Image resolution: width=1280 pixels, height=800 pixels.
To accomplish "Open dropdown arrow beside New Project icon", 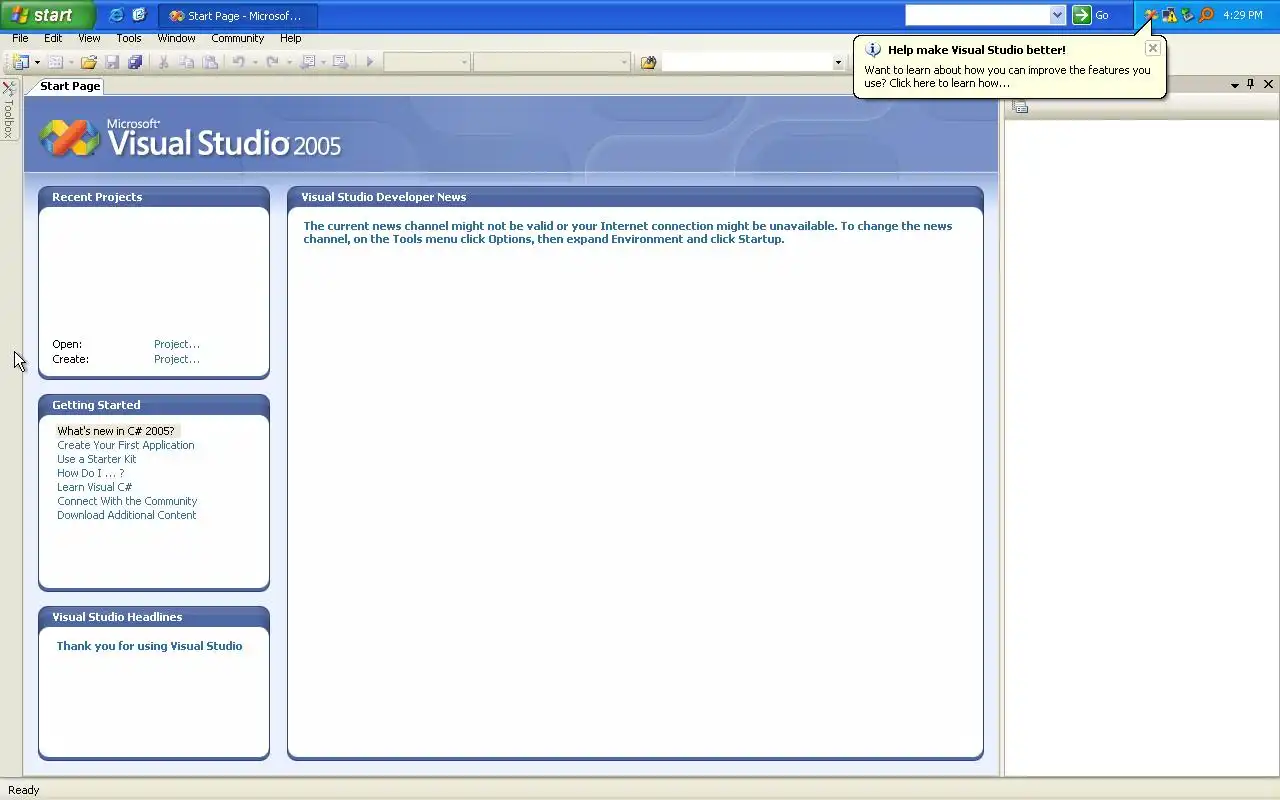I will pyautogui.click(x=37, y=62).
